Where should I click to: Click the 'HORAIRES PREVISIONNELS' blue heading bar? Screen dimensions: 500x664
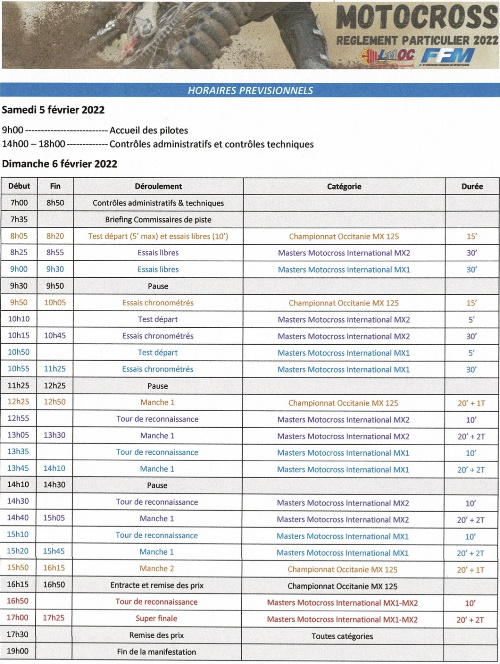pos(250,90)
